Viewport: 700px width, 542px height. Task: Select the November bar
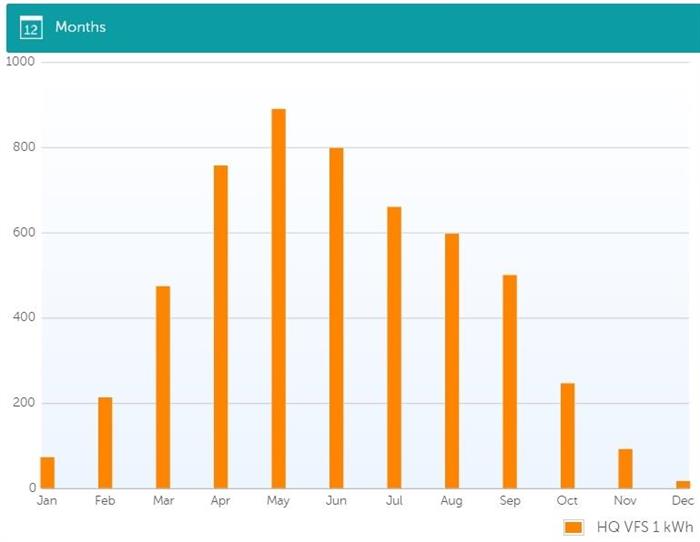coord(625,468)
